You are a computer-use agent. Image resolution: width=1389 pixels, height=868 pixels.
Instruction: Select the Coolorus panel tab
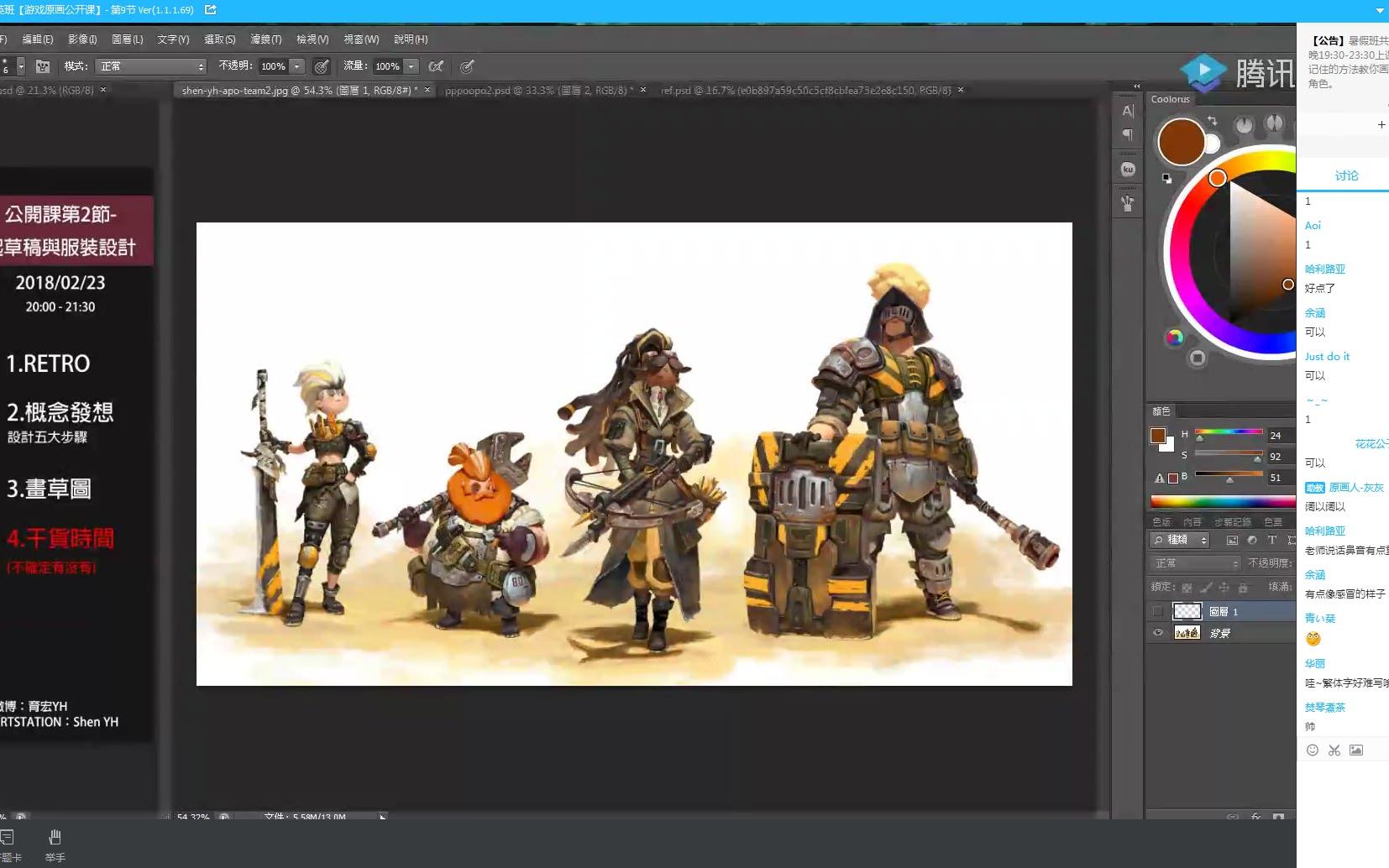[1170, 99]
